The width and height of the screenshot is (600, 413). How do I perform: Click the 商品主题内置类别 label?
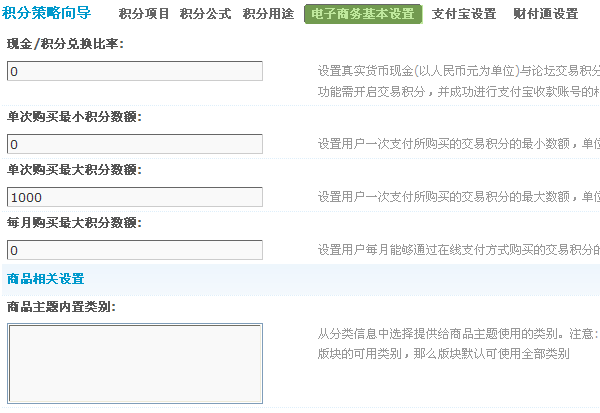coord(61,306)
